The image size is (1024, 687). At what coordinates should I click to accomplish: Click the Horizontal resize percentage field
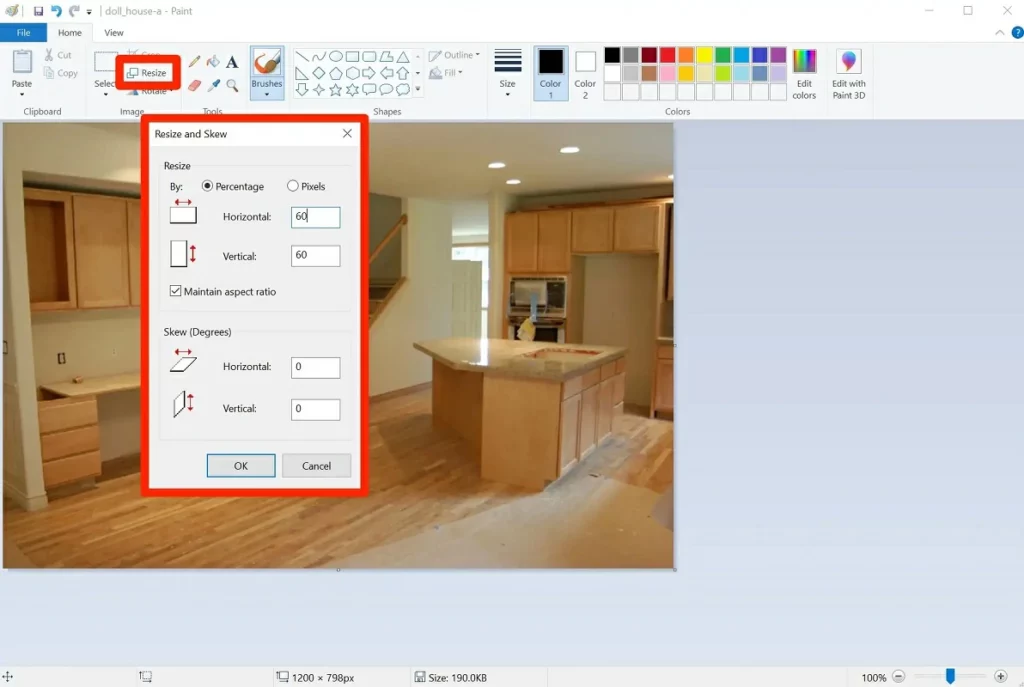click(x=316, y=217)
